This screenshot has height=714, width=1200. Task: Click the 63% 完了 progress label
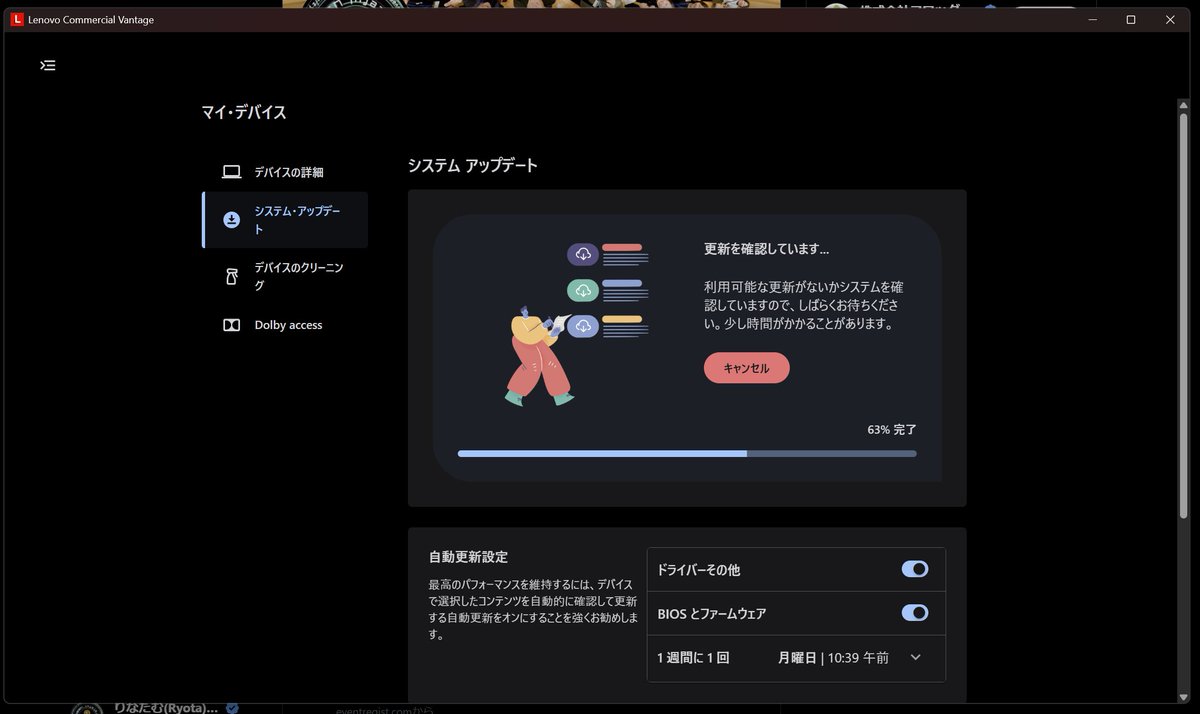(892, 430)
